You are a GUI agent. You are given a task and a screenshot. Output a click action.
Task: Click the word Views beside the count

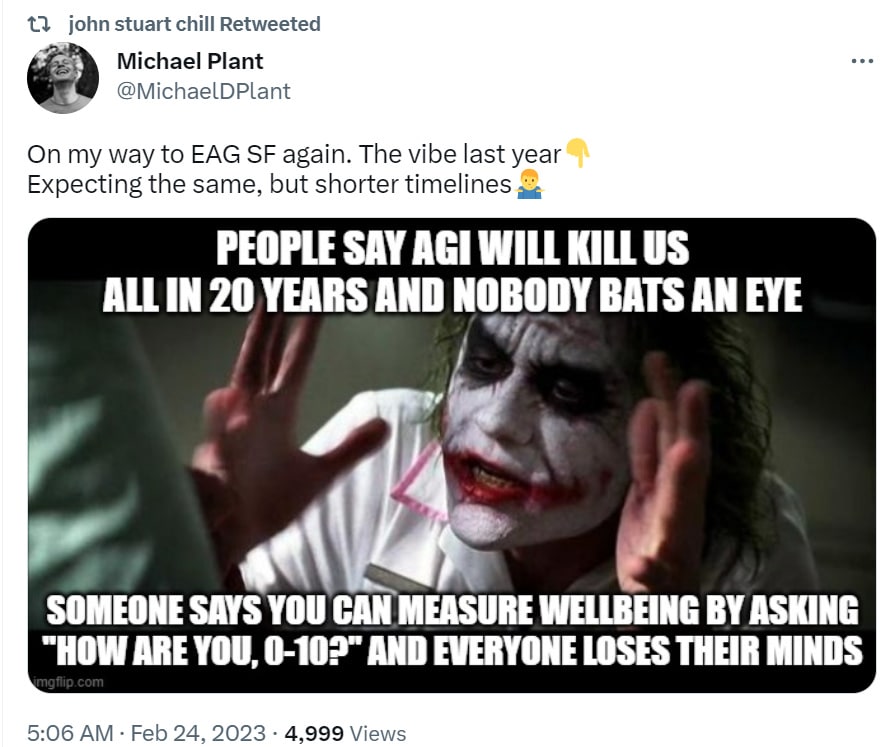pyautogui.click(x=378, y=733)
